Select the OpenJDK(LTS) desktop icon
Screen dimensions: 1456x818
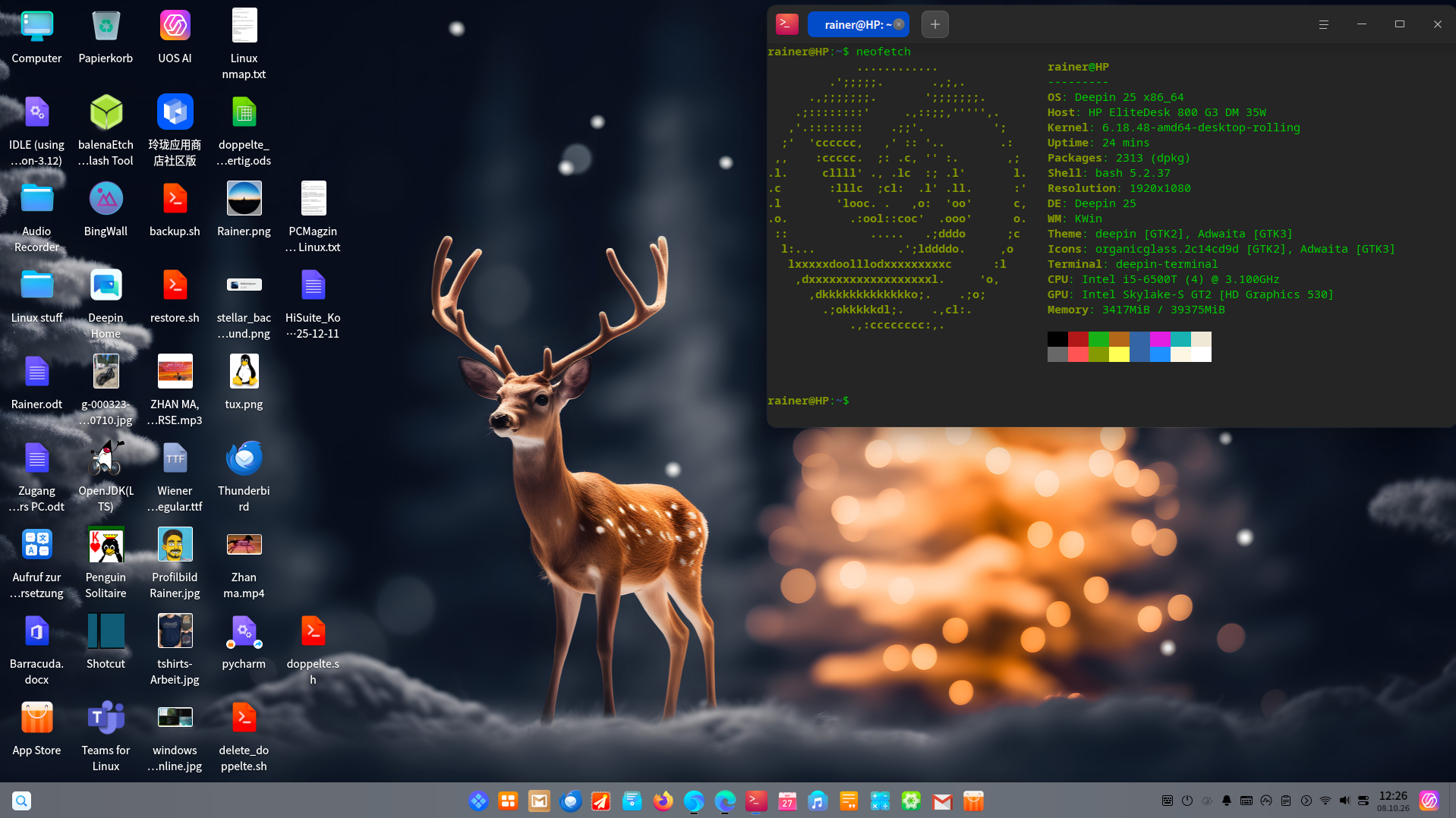(x=106, y=477)
